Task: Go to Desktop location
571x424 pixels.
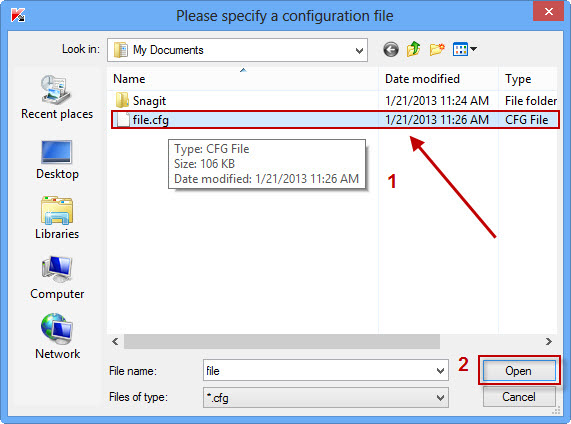Action: (57, 160)
